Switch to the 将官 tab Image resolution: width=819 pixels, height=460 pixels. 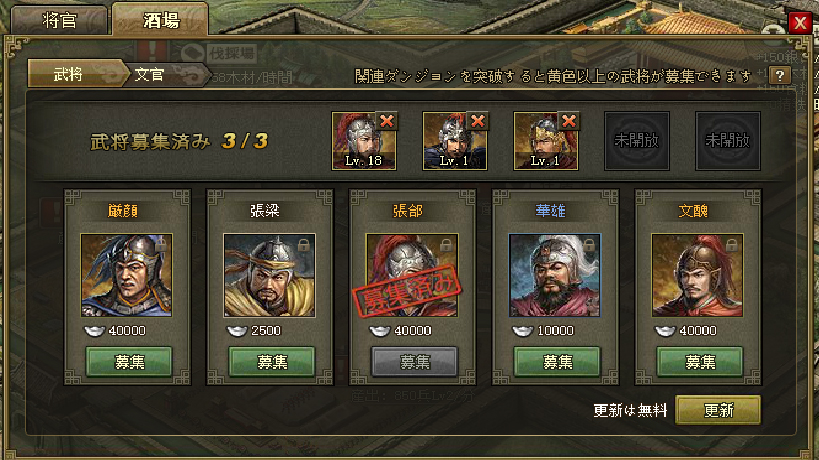pos(60,20)
